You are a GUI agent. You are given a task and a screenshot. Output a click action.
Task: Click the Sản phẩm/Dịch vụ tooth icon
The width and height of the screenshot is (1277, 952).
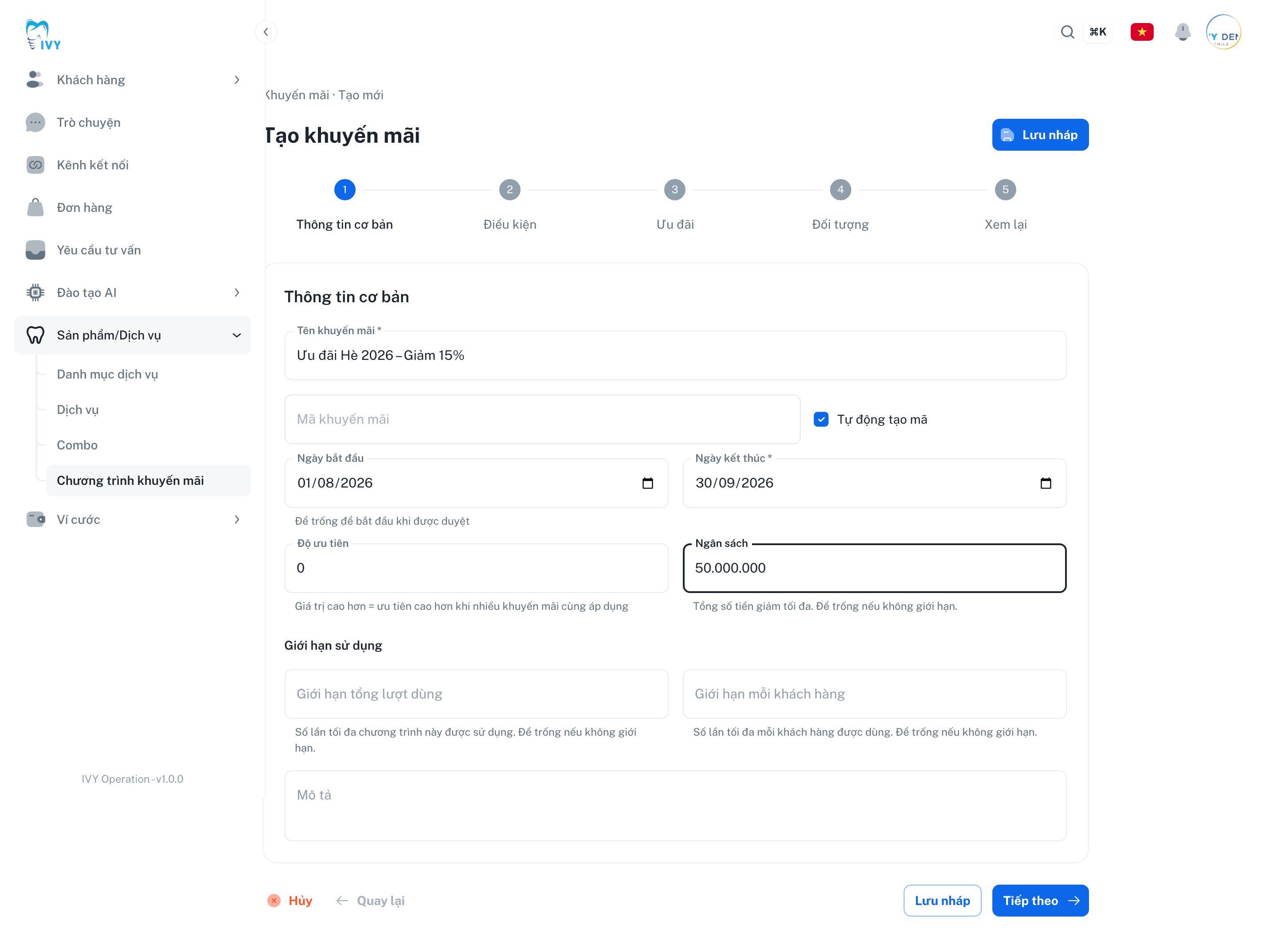coord(35,335)
